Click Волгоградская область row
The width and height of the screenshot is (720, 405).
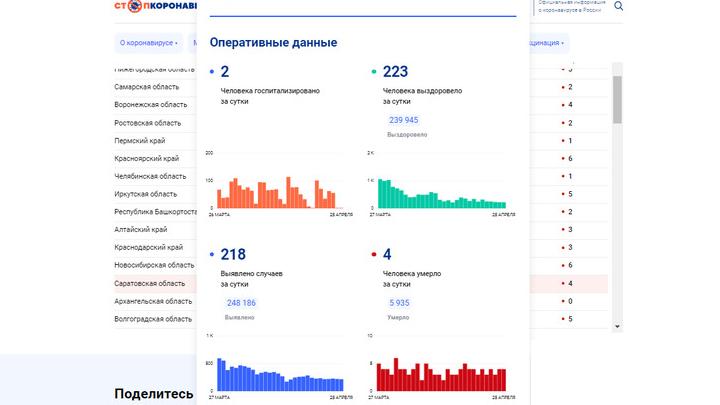point(153,319)
